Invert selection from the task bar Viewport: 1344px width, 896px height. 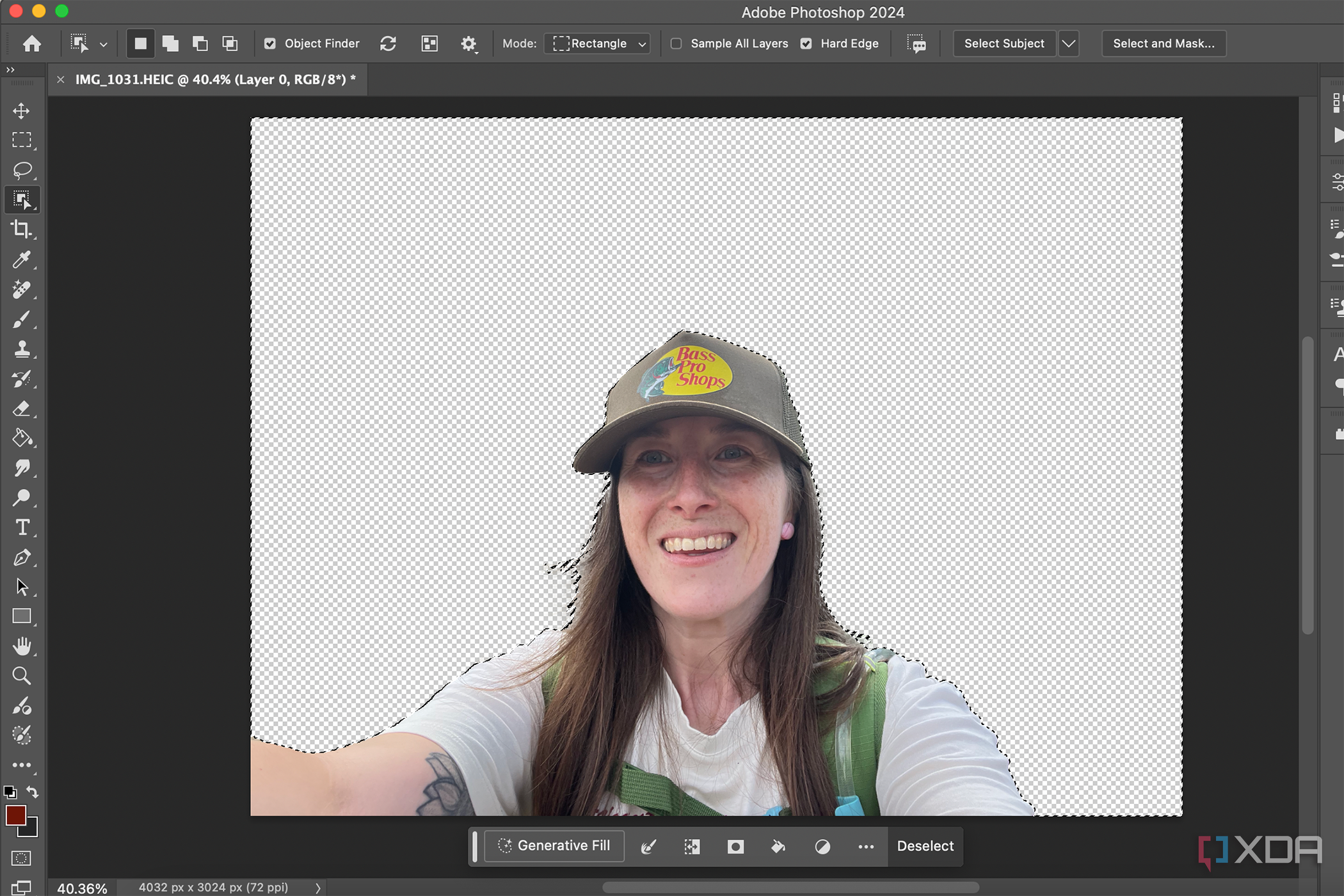point(692,847)
